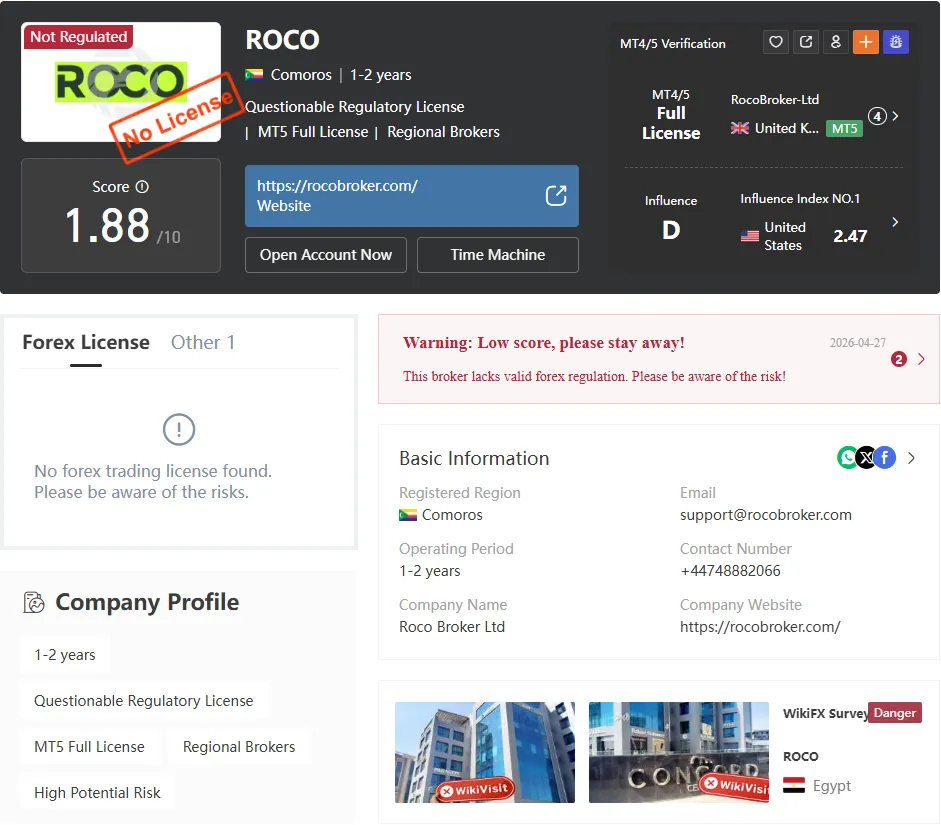Click the user profile icon in header
941x825 pixels.
click(x=835, y=42)
